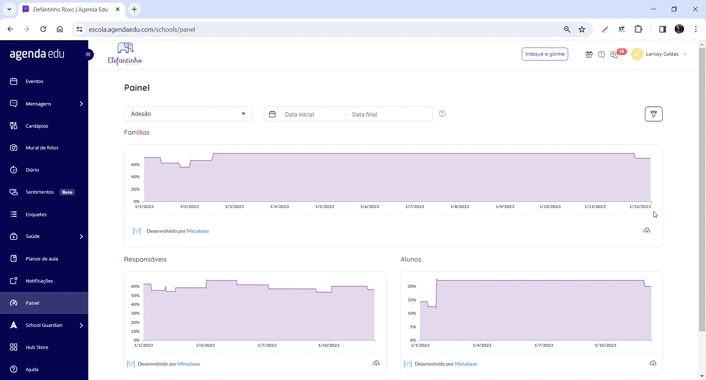706x380 pixels.
Task: Open Metabase link under Famílias chart
Action: (198, 231)
